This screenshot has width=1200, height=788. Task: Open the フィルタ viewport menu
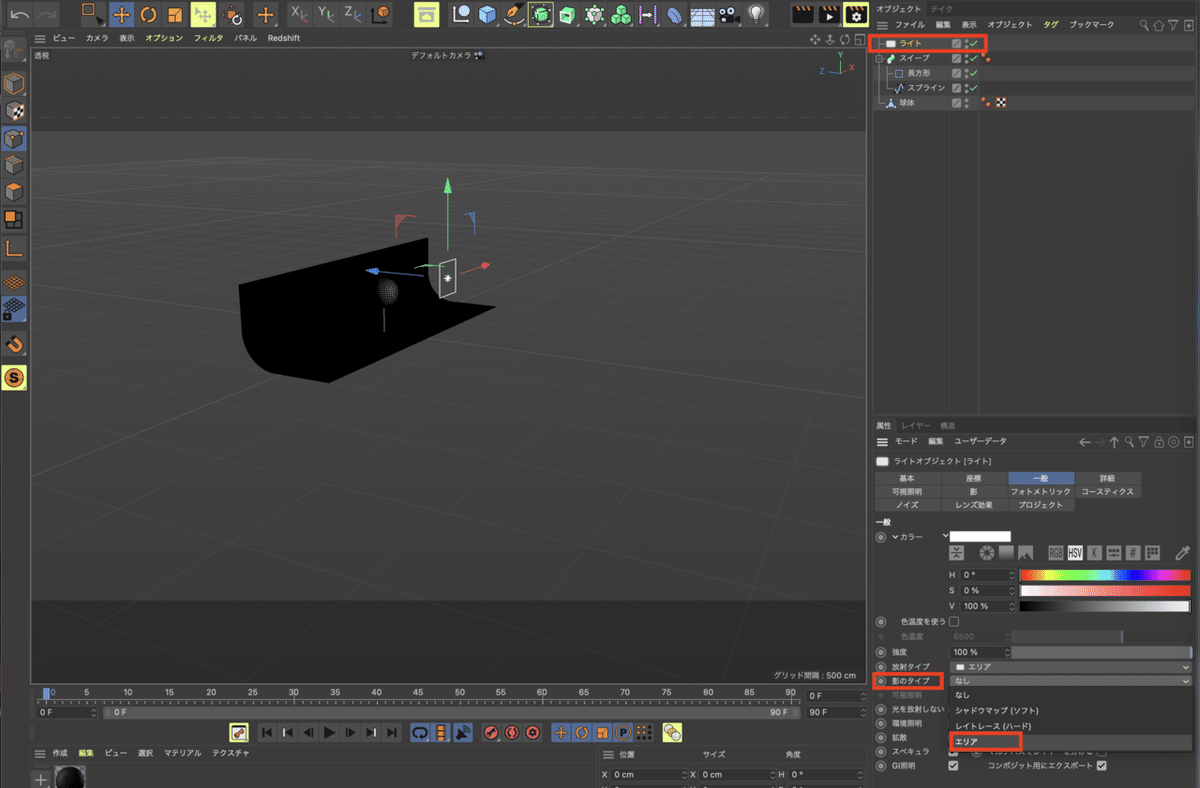coord(208,38)
